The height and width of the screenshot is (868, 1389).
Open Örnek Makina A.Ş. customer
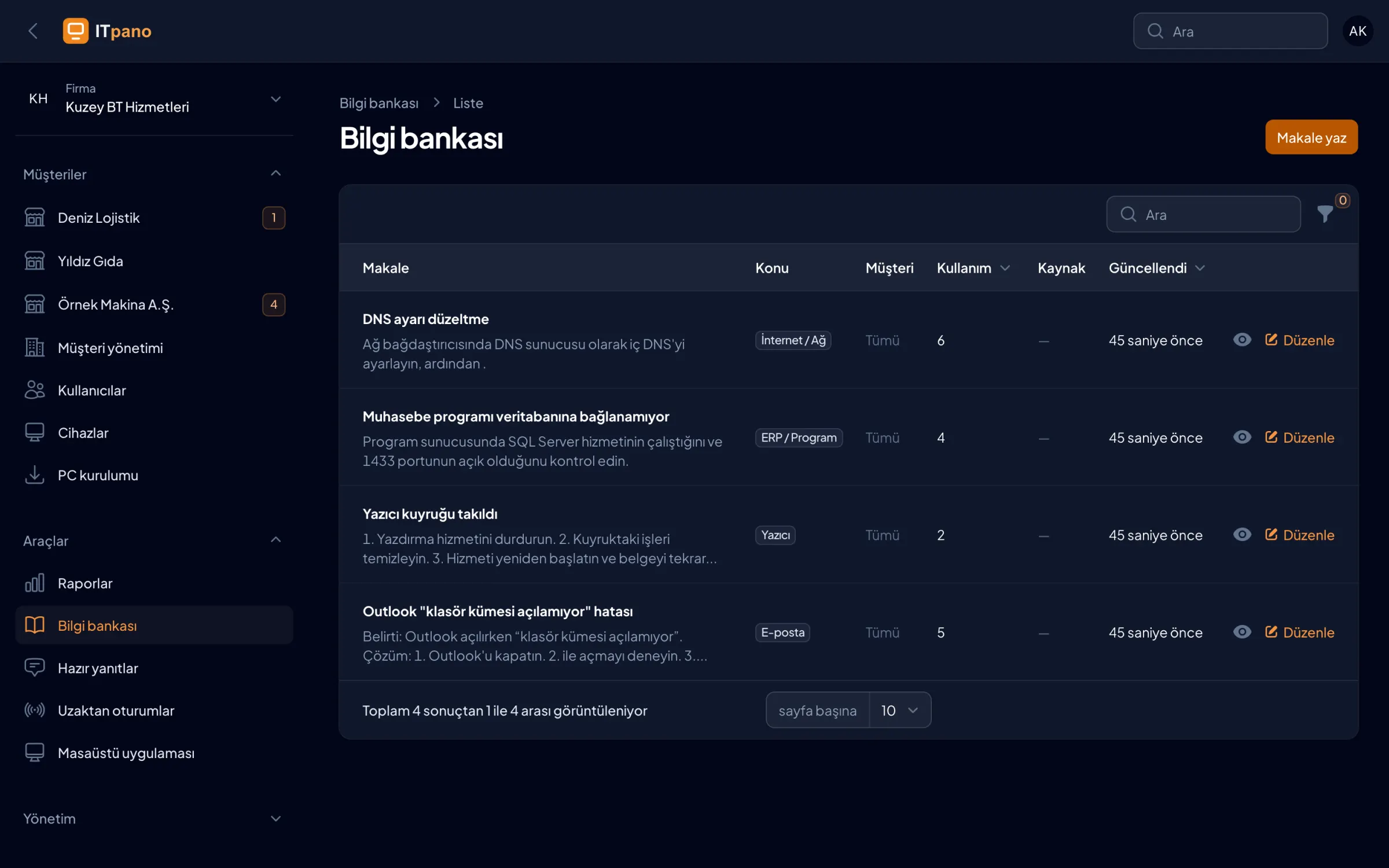point(154,304)
